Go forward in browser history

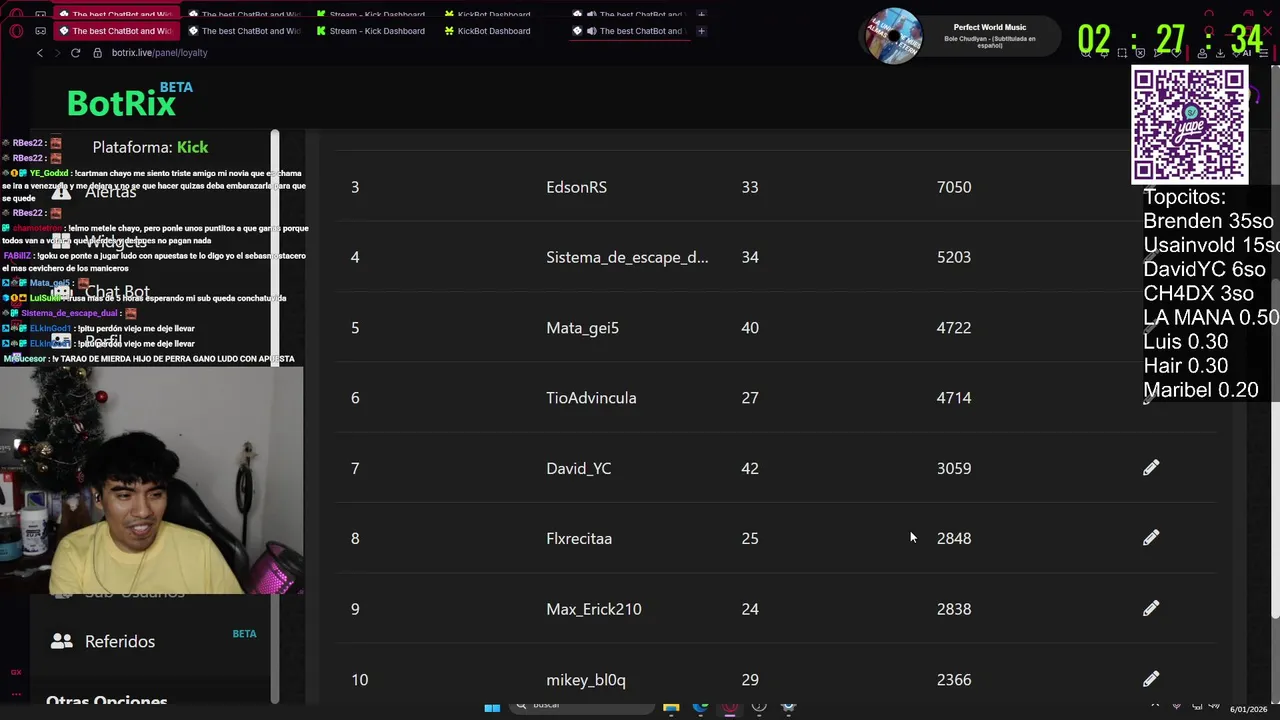(57, 53)
